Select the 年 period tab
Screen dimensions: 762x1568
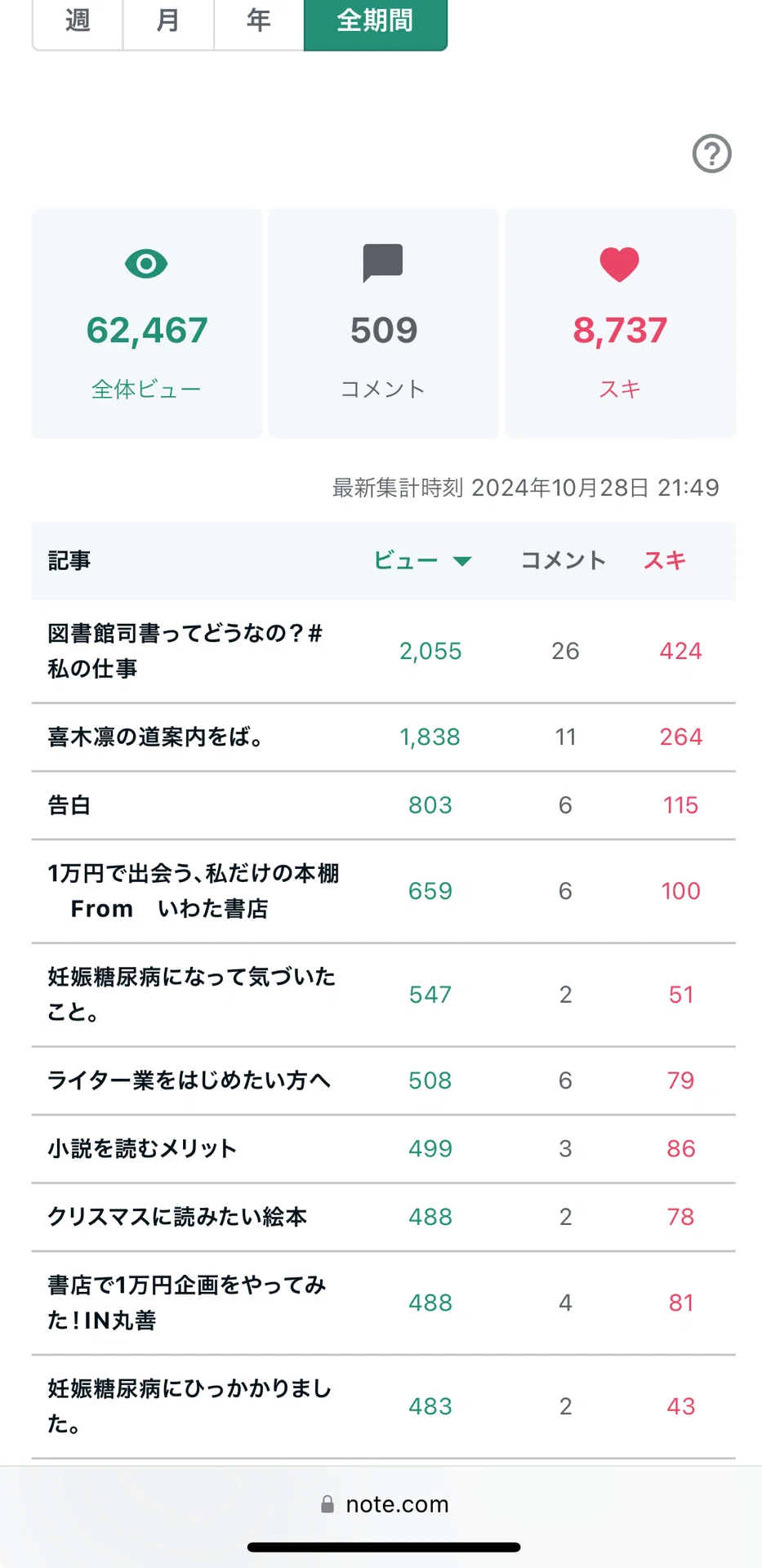[259, 22]
